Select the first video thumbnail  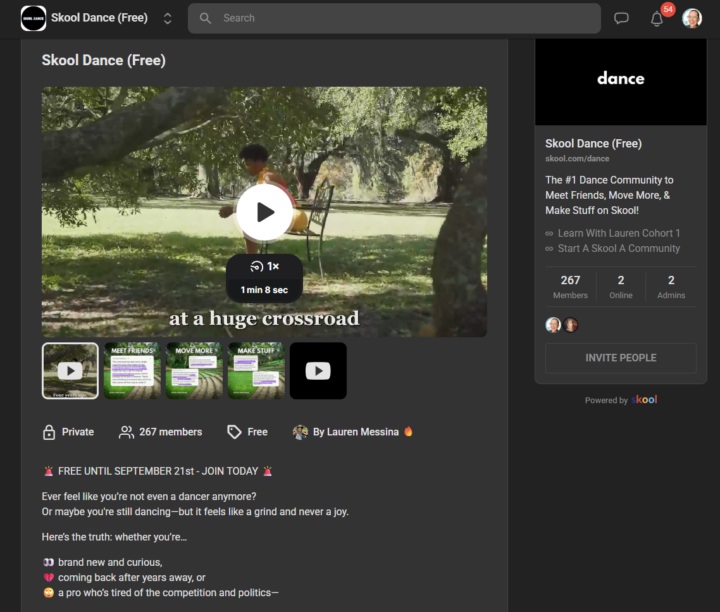tap(70, 371)
